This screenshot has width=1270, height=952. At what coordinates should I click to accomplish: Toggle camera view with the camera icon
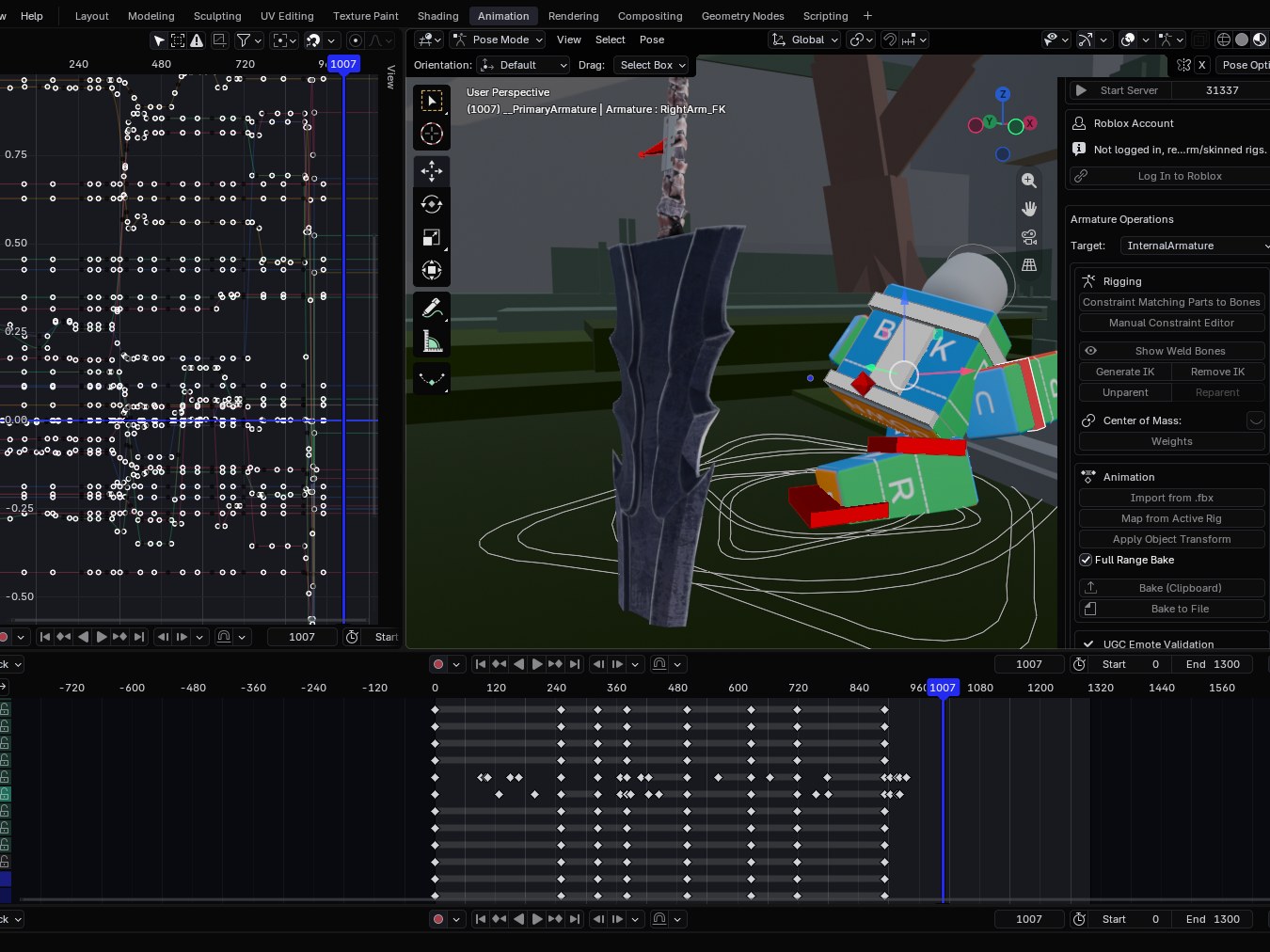(x=1029, y=237)
